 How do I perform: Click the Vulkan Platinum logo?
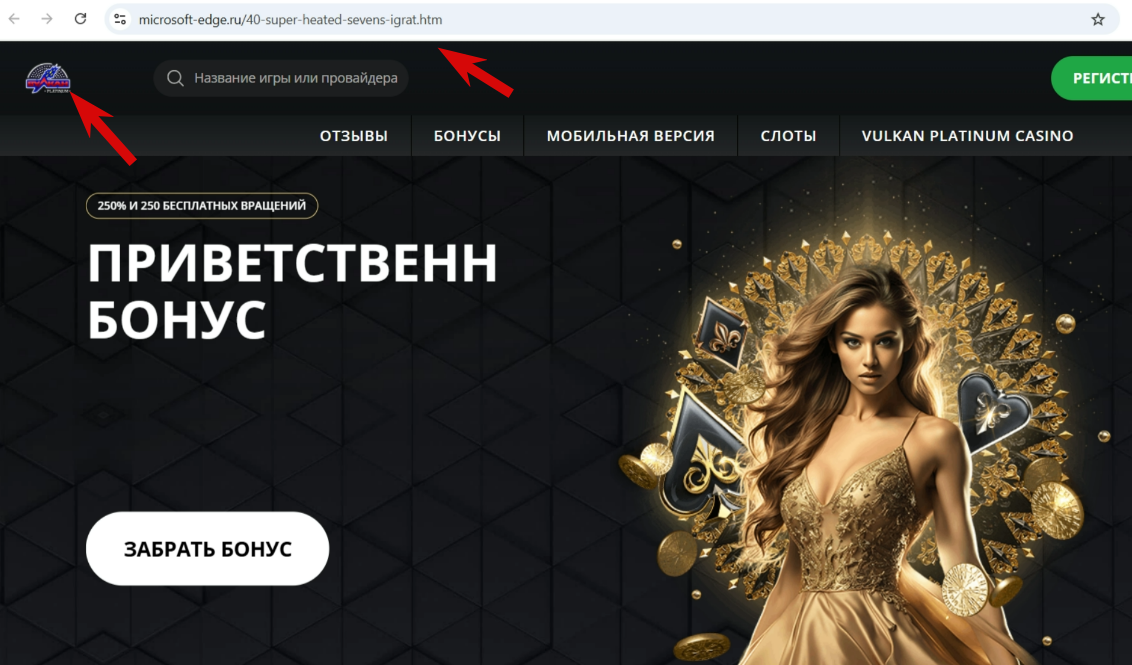point(48,78)
